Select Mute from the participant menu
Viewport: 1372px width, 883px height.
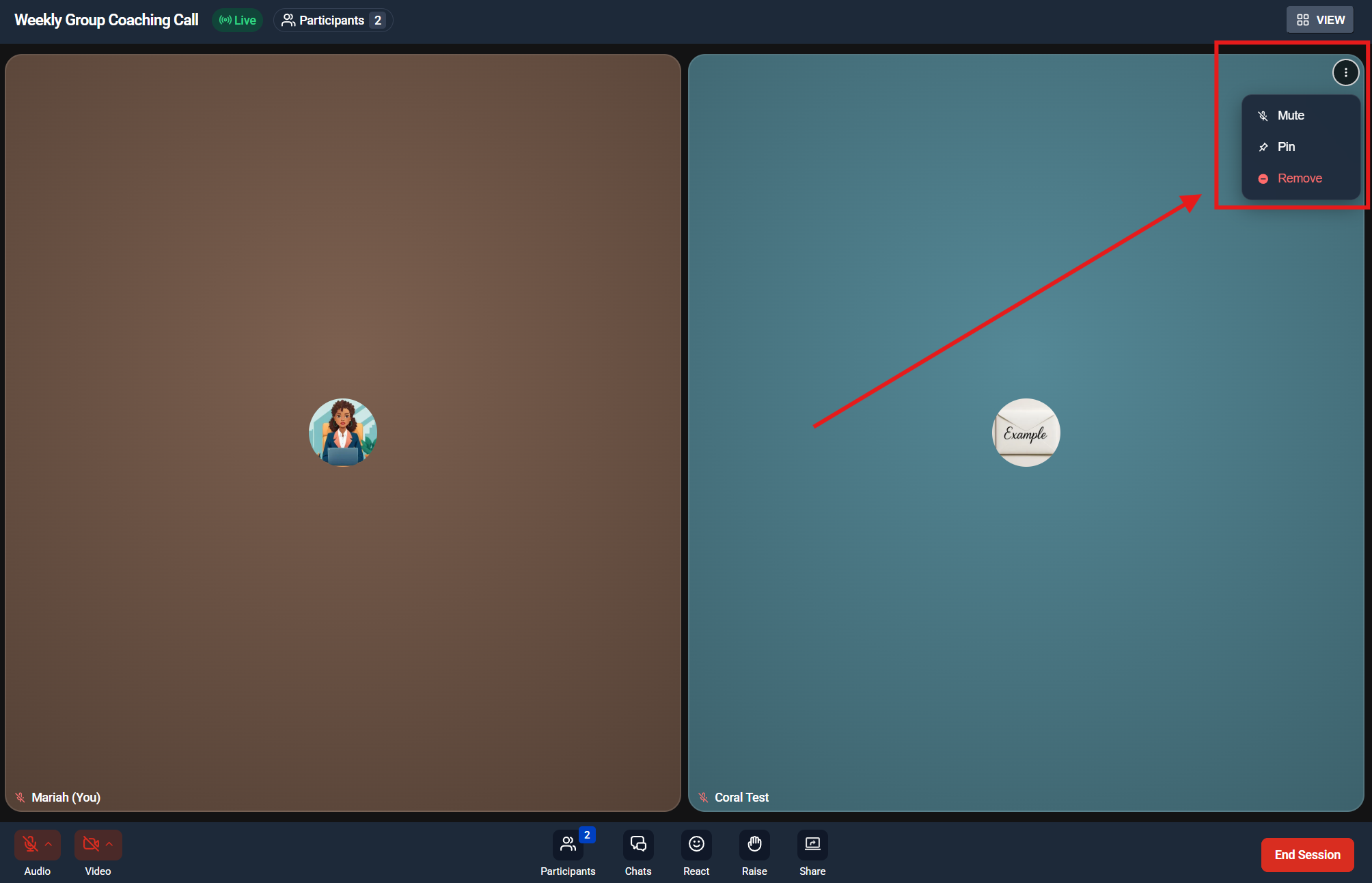(x=1290, y=116)
